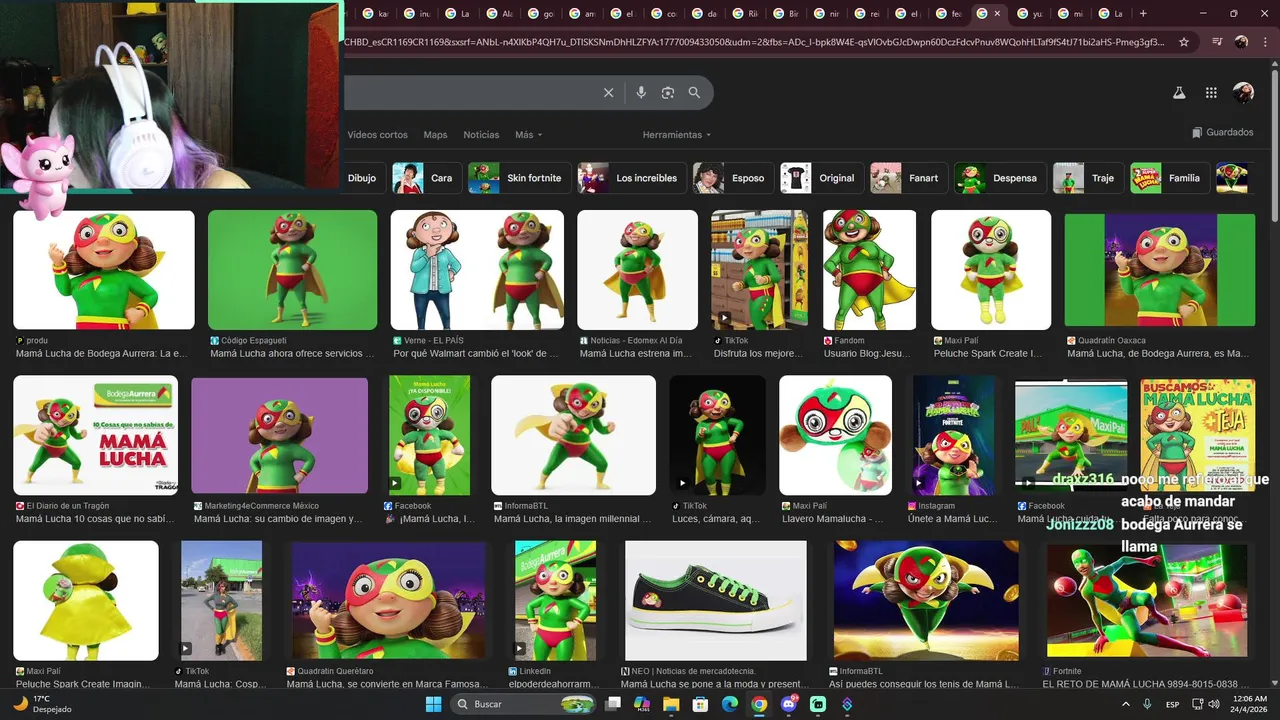Viewport: 1280px width, 720px height.
Task: Show hidden system tray icons
Action: coord(1127,704)
